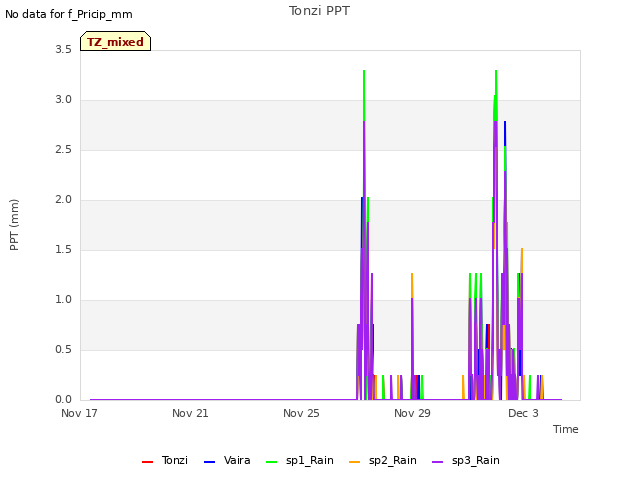
Task: Click the 1.0 y-axis tick label
Action: point(64,300)
